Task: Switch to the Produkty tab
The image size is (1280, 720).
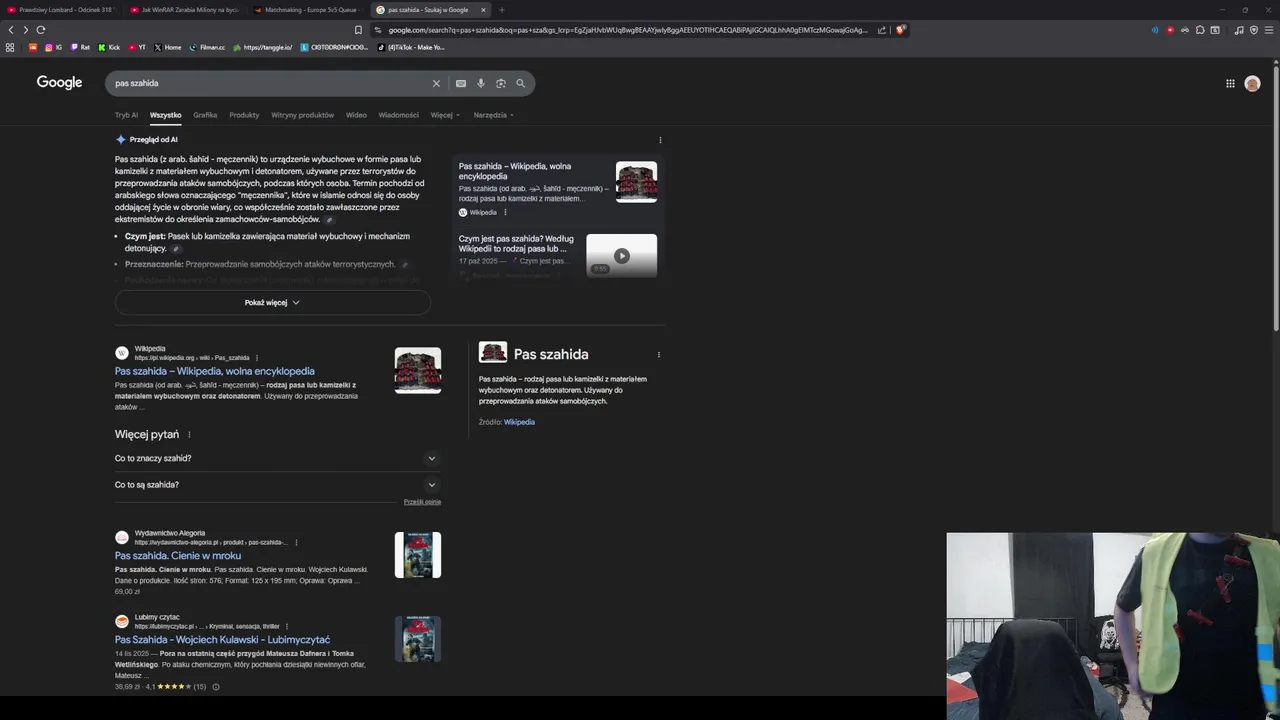Action: (244, 115)
